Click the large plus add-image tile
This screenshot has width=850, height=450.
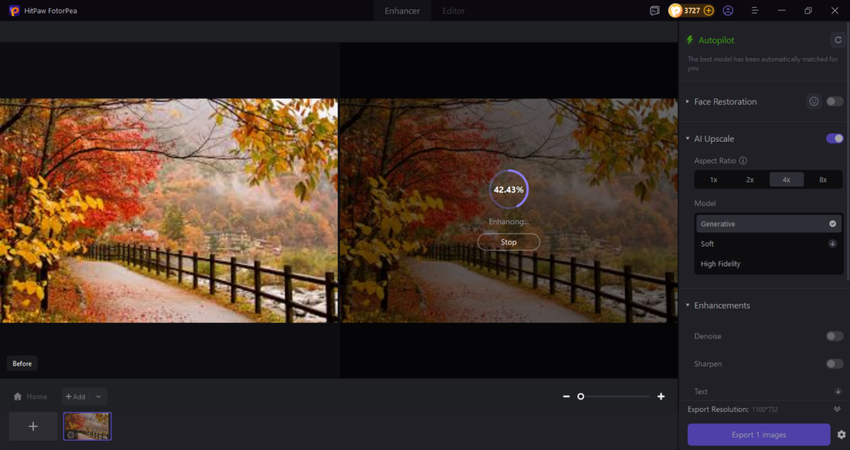33,426
